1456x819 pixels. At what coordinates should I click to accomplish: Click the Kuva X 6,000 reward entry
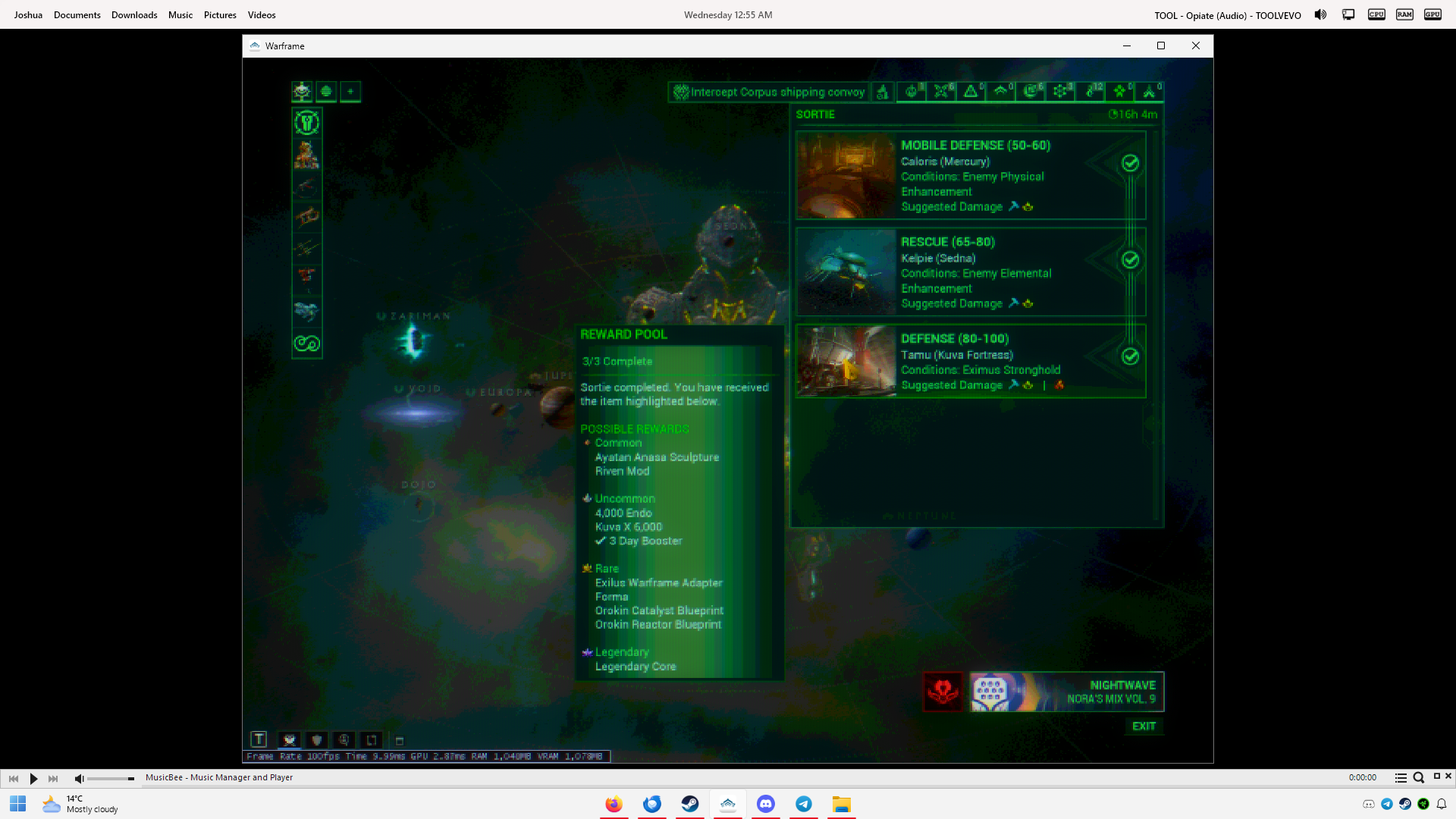pos(629,527)
